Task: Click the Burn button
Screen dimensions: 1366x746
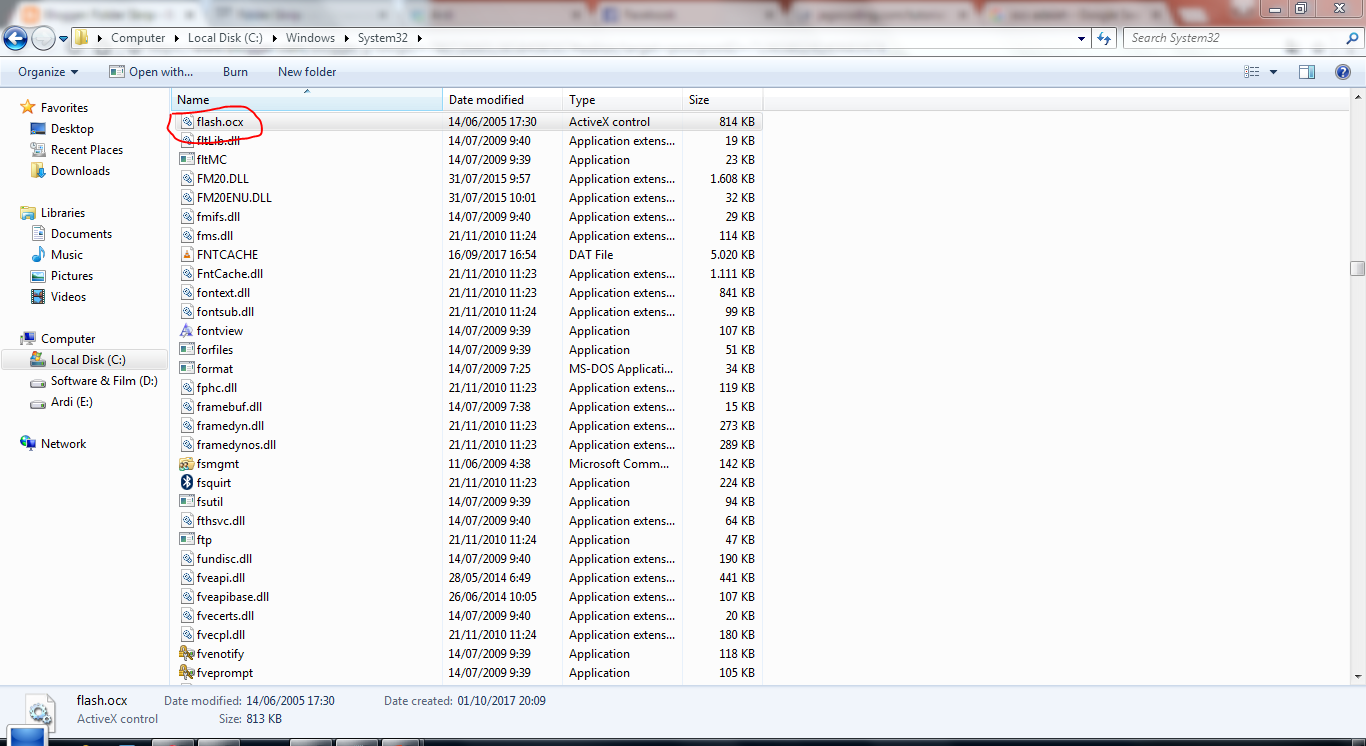Action: coord(235,71)
